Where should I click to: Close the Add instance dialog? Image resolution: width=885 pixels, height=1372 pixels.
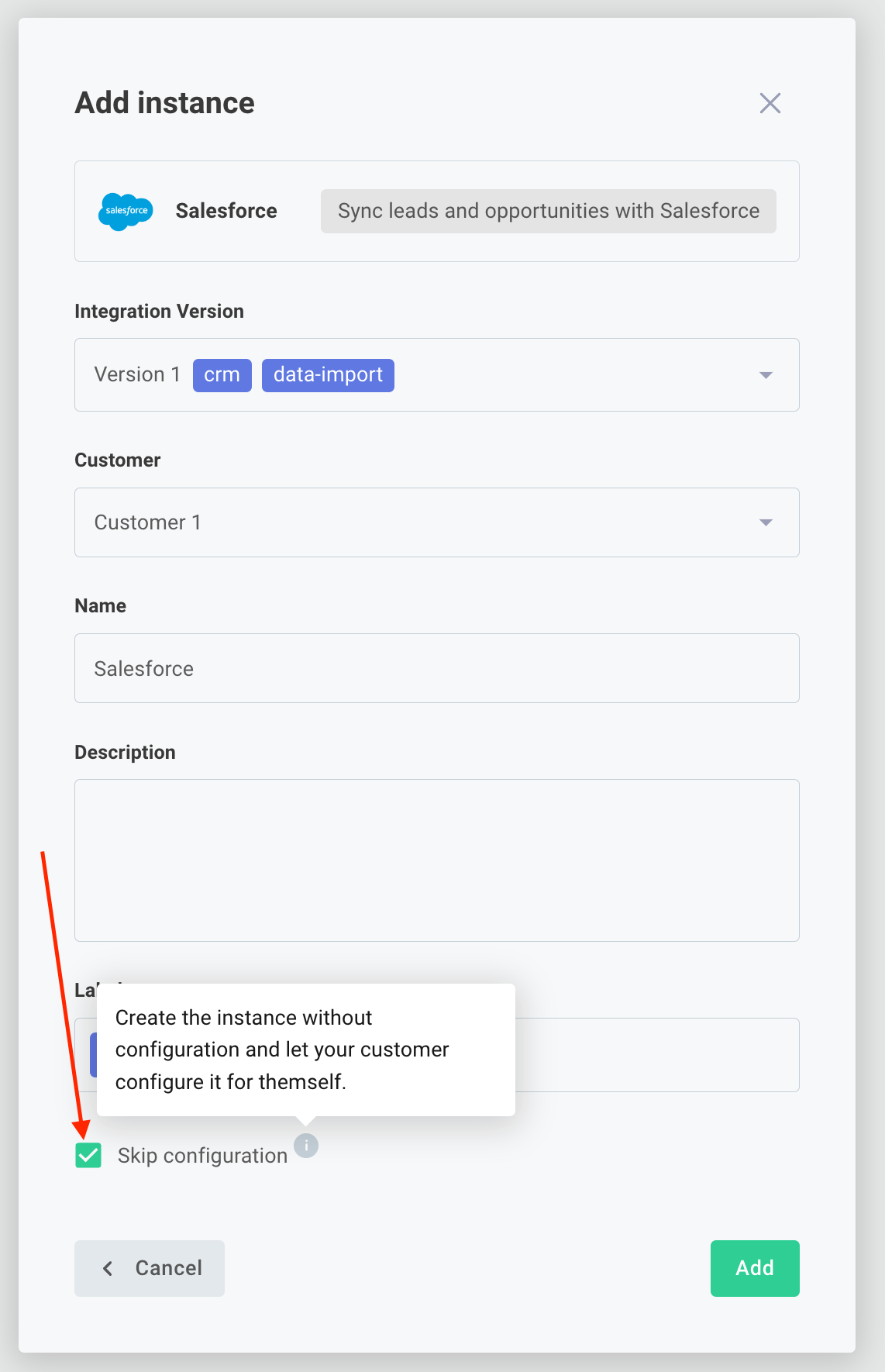[770, 103]
